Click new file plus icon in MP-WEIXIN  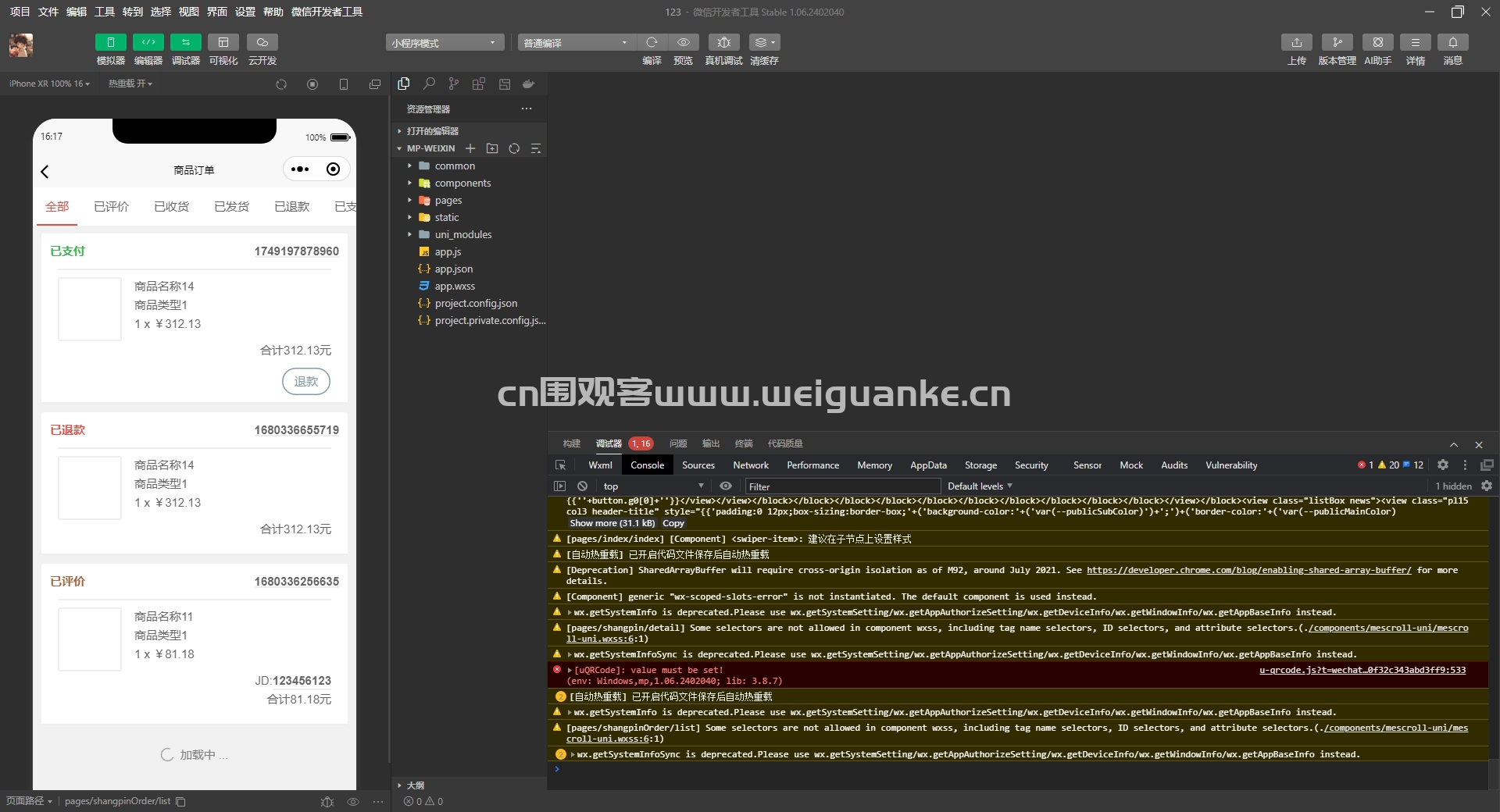point(470,148)
